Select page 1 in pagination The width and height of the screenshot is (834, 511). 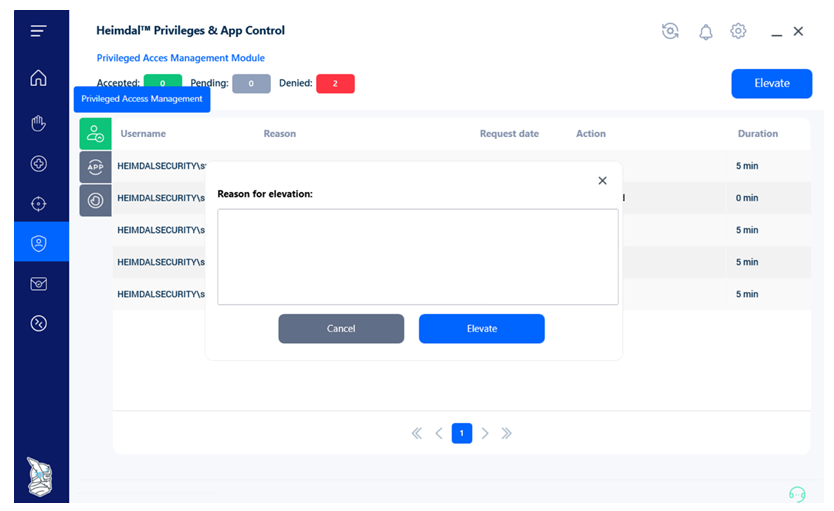pyautogui.click(x=462, y=433)
